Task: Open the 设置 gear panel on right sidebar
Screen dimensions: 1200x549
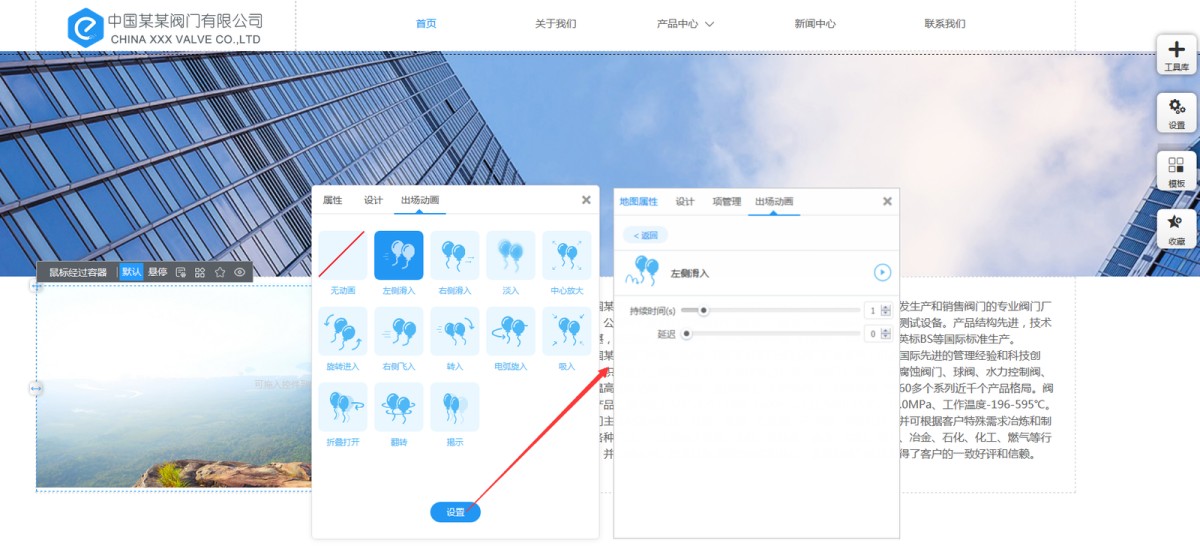Action: tap(1176, 114)
